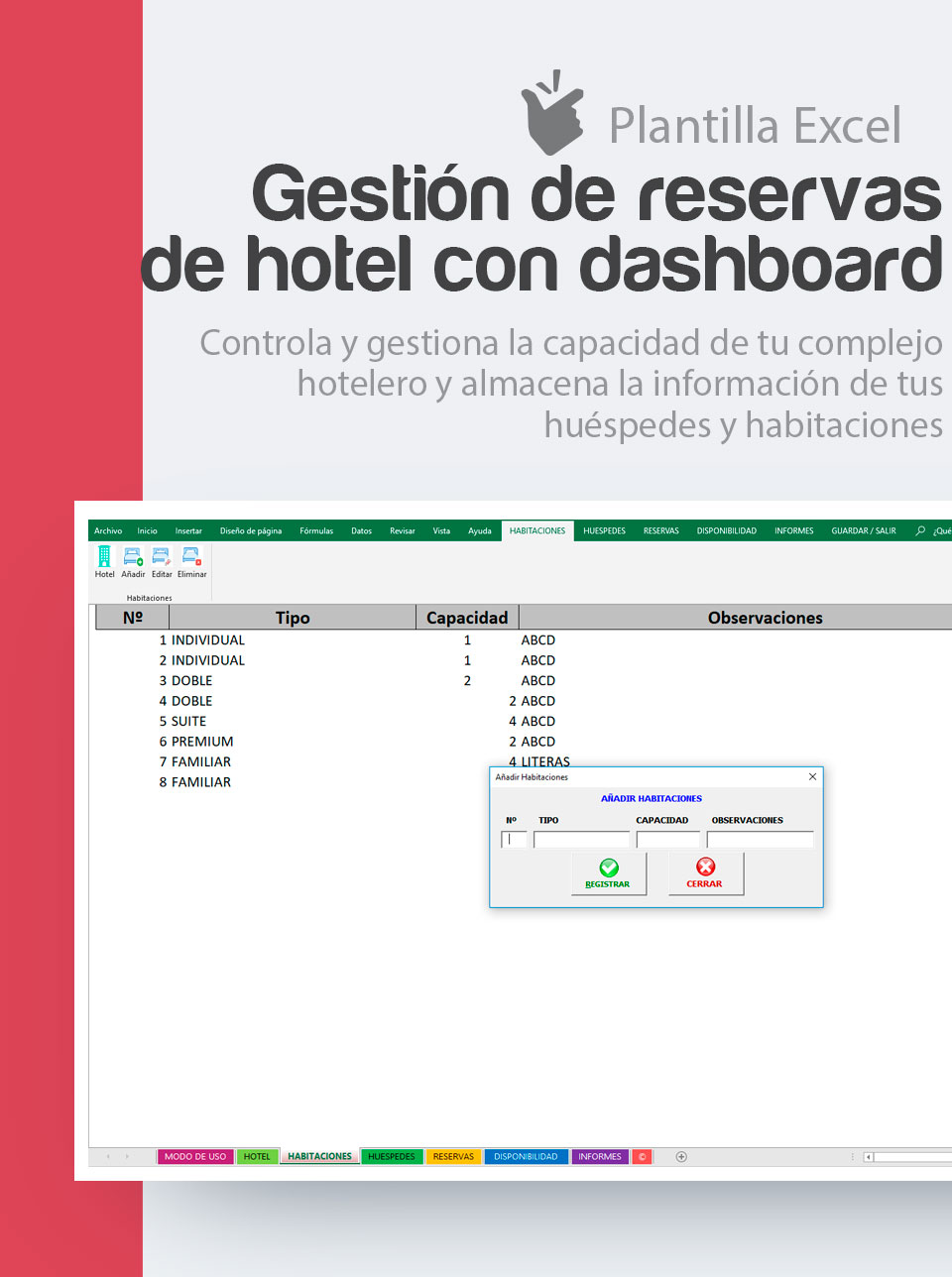Go to the yellow RESERVAS sheet tab

click(x=453, y=1156)
